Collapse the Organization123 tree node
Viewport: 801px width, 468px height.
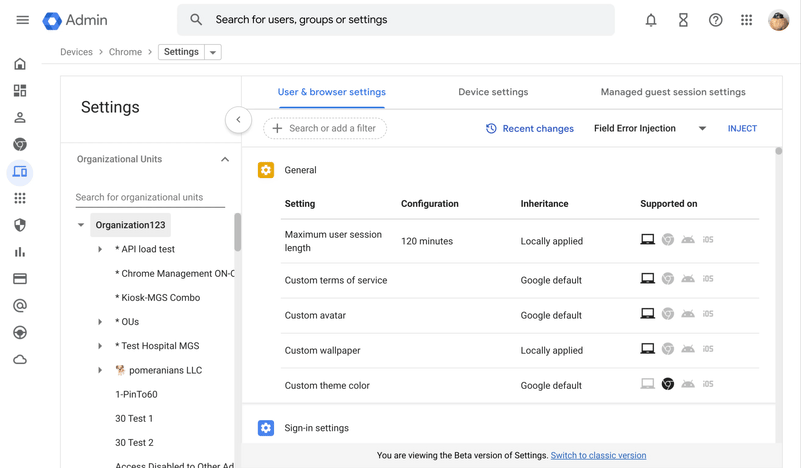pos(81,225)
